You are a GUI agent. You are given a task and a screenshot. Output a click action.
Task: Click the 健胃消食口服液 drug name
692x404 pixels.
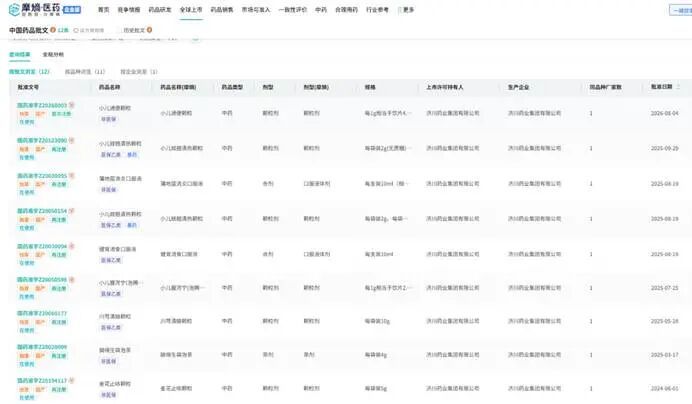(117, 249)
